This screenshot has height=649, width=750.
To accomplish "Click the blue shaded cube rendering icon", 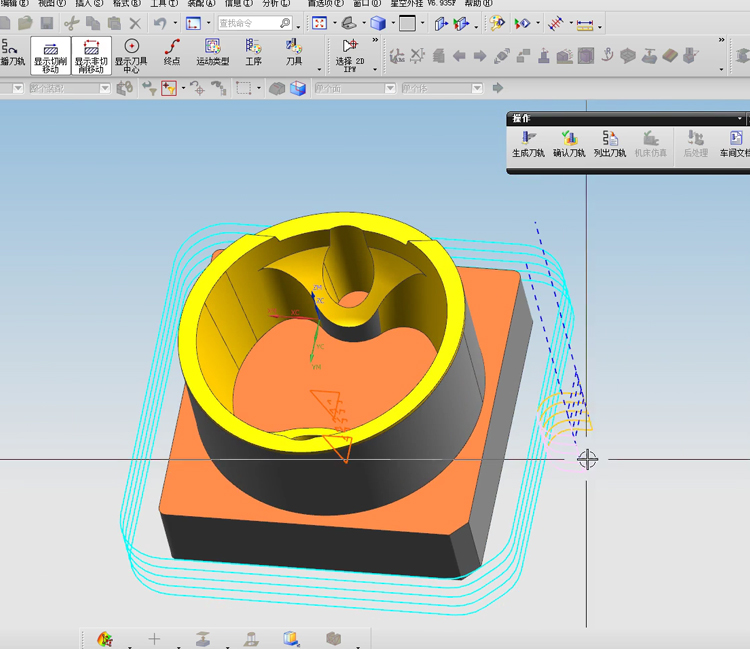I will click(378, 23).
